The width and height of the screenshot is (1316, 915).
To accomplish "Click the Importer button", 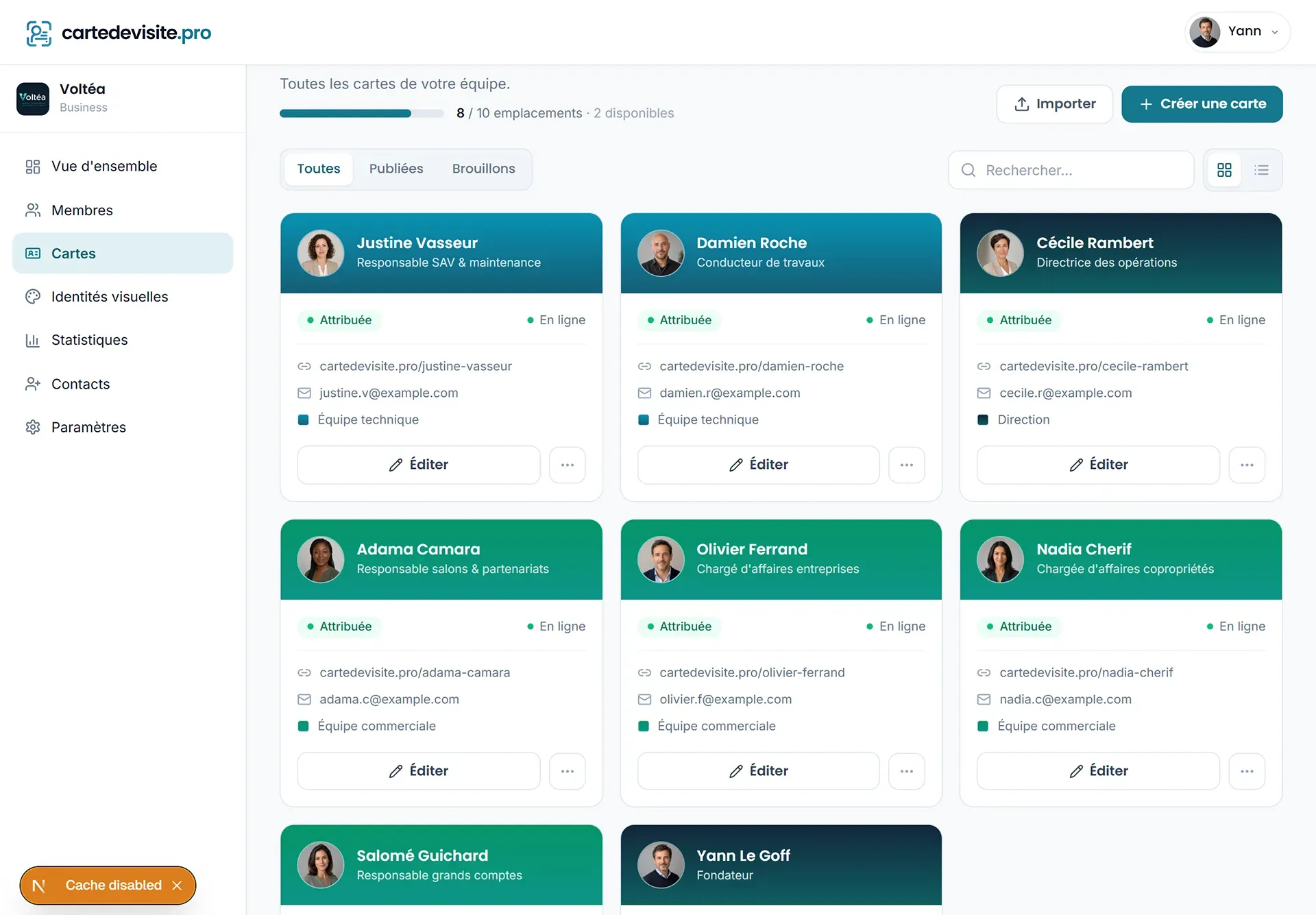I will pos(1054,104).
